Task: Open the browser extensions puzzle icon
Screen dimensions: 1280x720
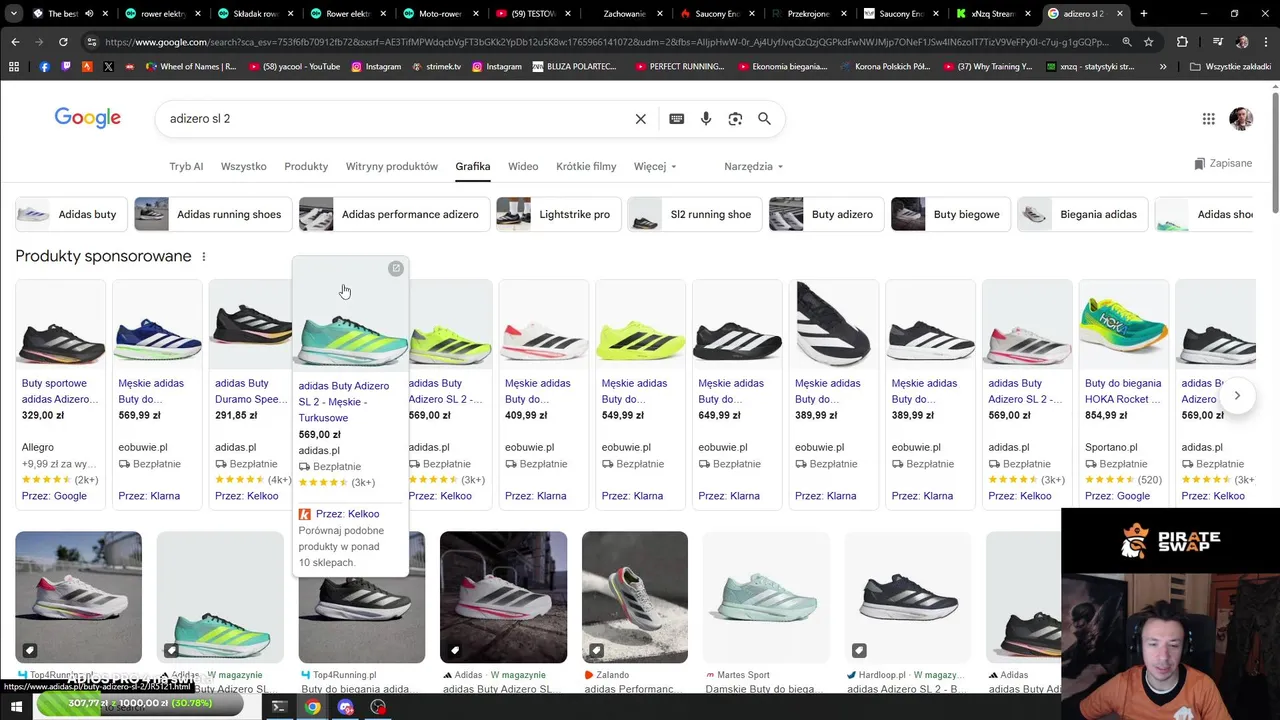Action: (x=1182, y=42)
